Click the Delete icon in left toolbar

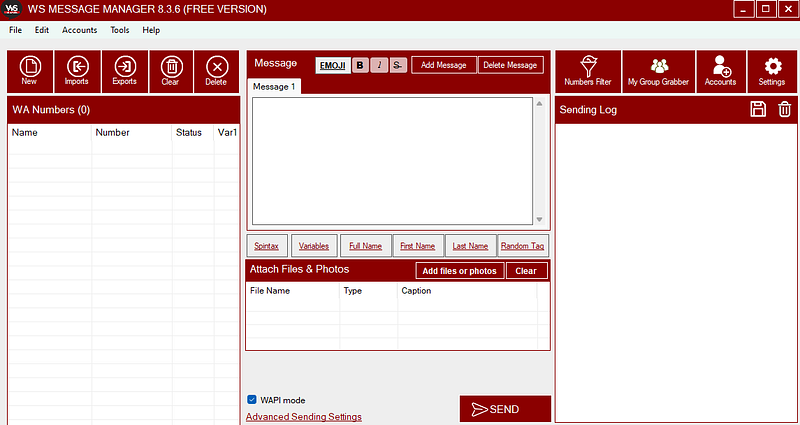click(x=216, y=71)
